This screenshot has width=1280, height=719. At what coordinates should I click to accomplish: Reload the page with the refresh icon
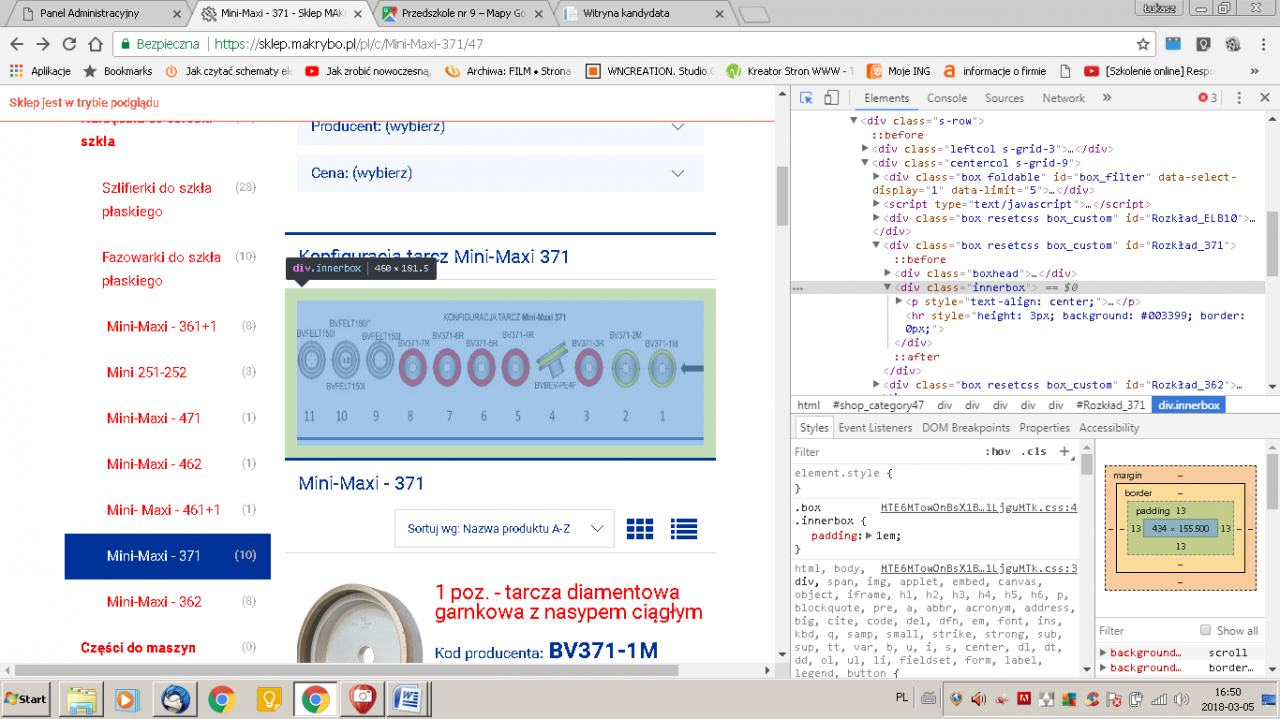[69, 44]
